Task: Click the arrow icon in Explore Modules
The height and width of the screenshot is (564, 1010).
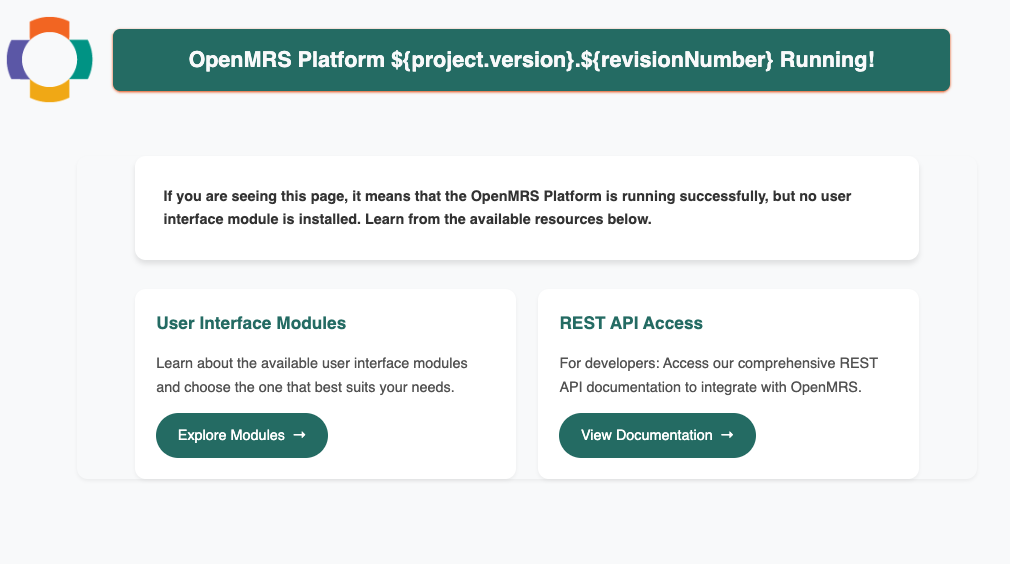Action: click(299, 435)
